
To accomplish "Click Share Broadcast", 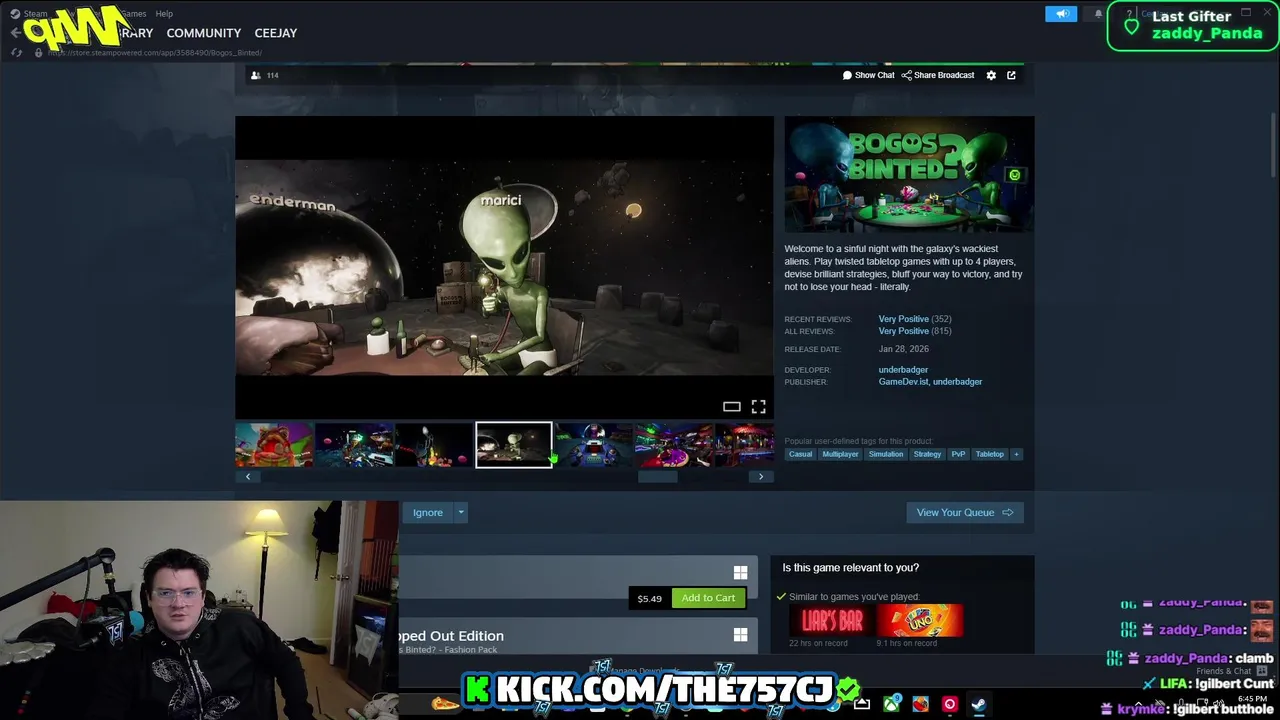I will point(938,75).
